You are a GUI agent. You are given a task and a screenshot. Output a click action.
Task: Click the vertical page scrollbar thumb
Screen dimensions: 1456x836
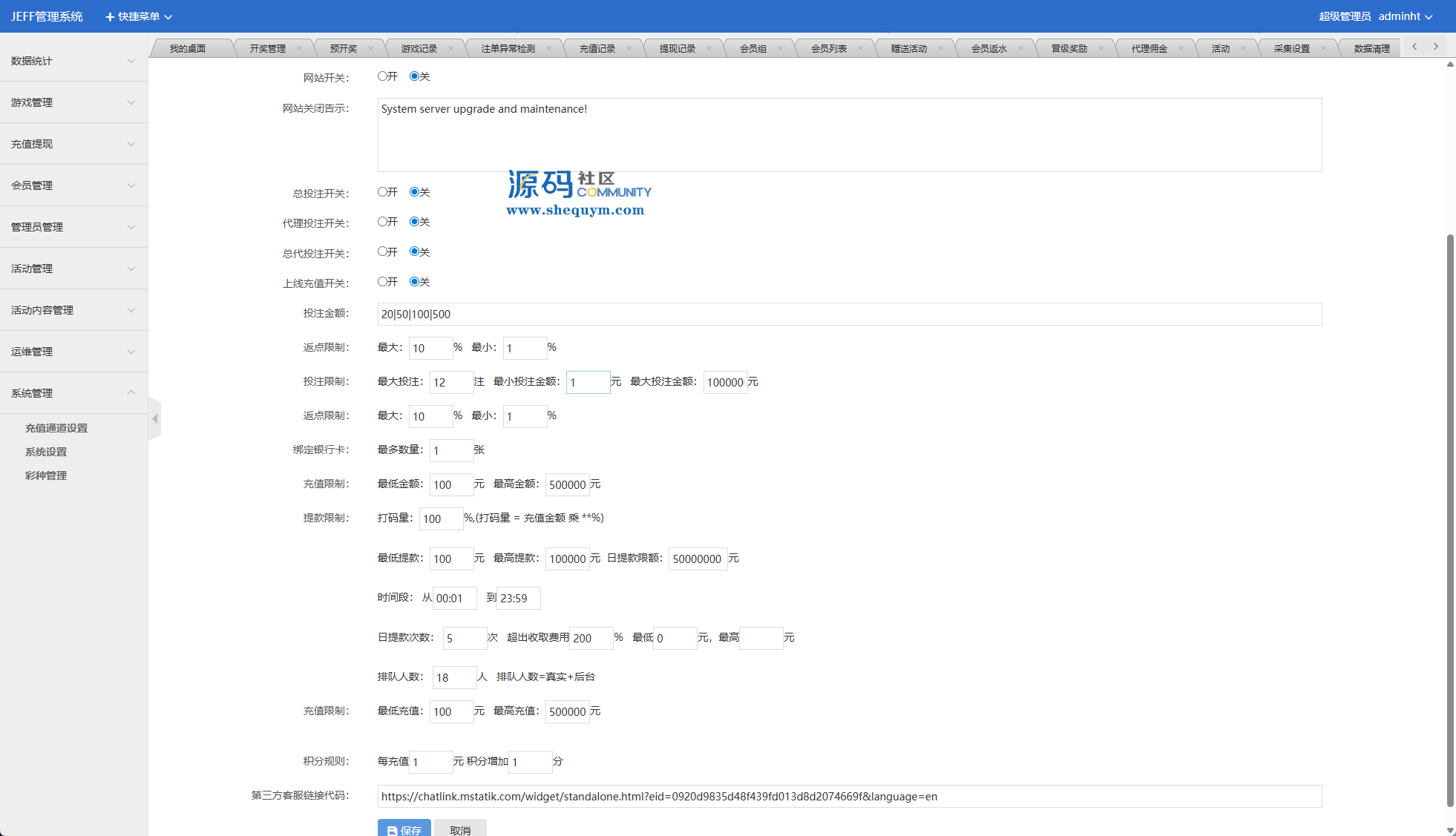1450,519
